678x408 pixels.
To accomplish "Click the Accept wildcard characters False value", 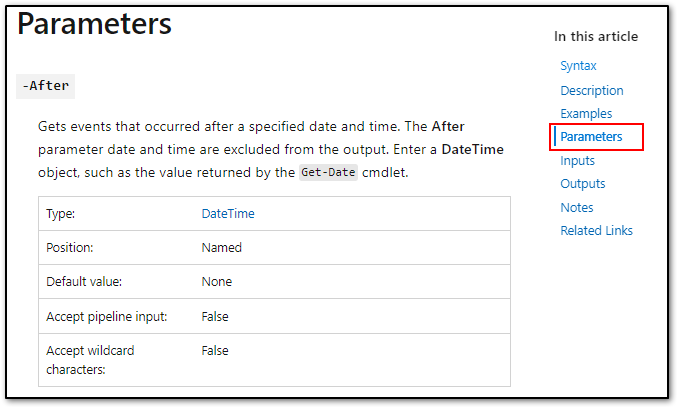I will pos(215,351).
